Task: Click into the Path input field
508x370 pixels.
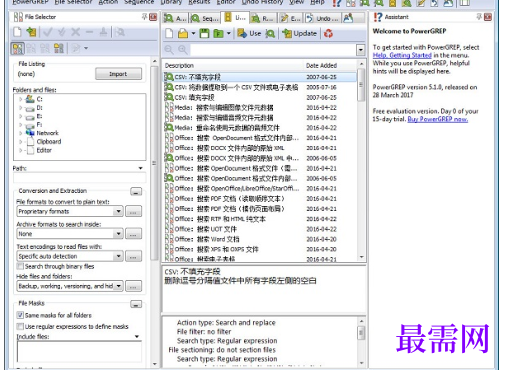Action: (x=79, y=178)
